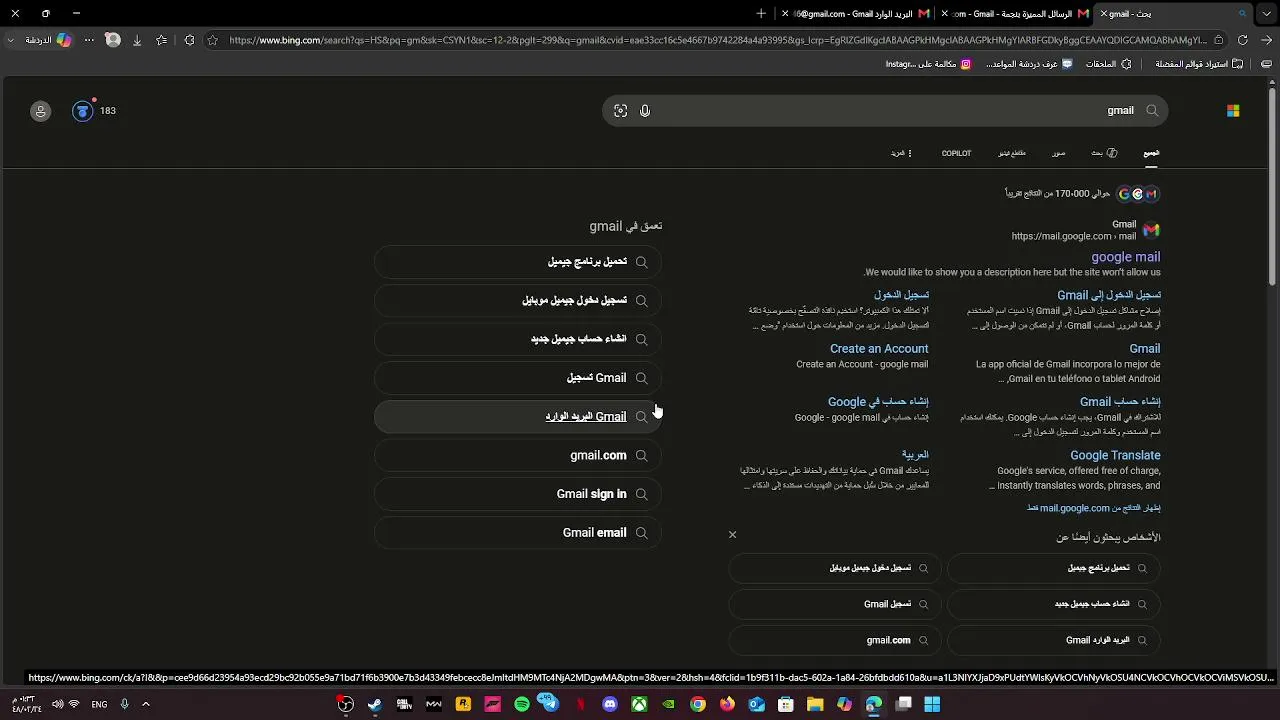1280x720 pixels.
Task: Open the Google Translate link
Action: [1115, 455]
